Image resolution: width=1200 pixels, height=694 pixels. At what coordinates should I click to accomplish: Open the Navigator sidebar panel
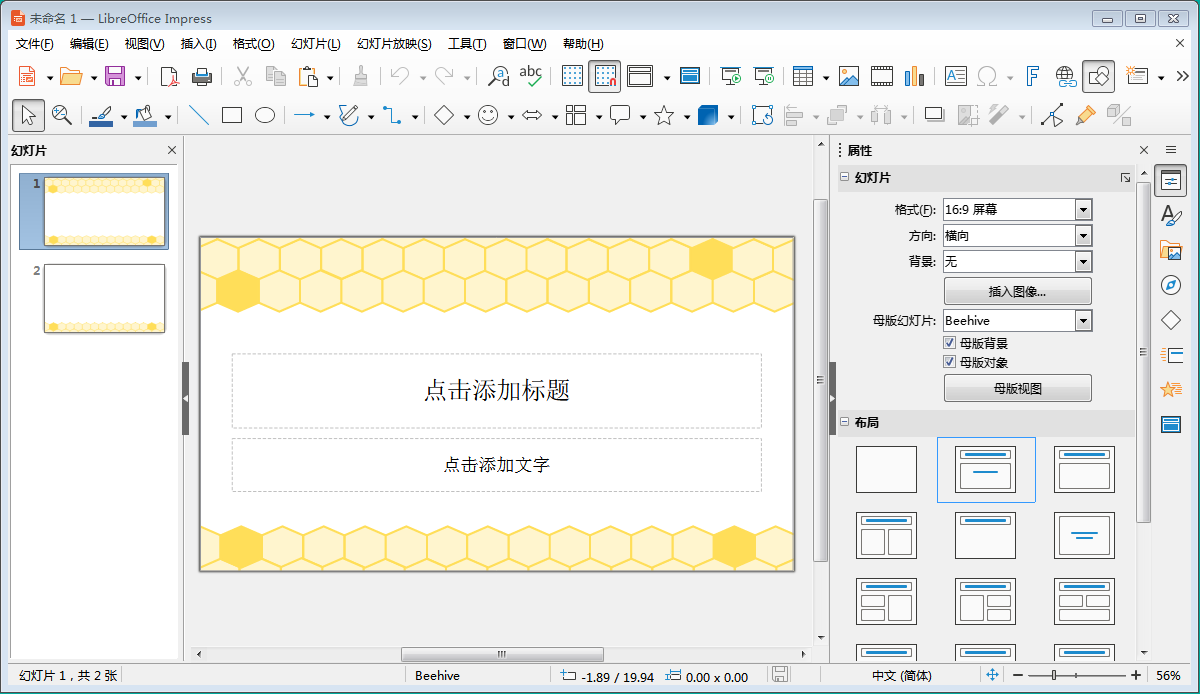point(1171,286)
